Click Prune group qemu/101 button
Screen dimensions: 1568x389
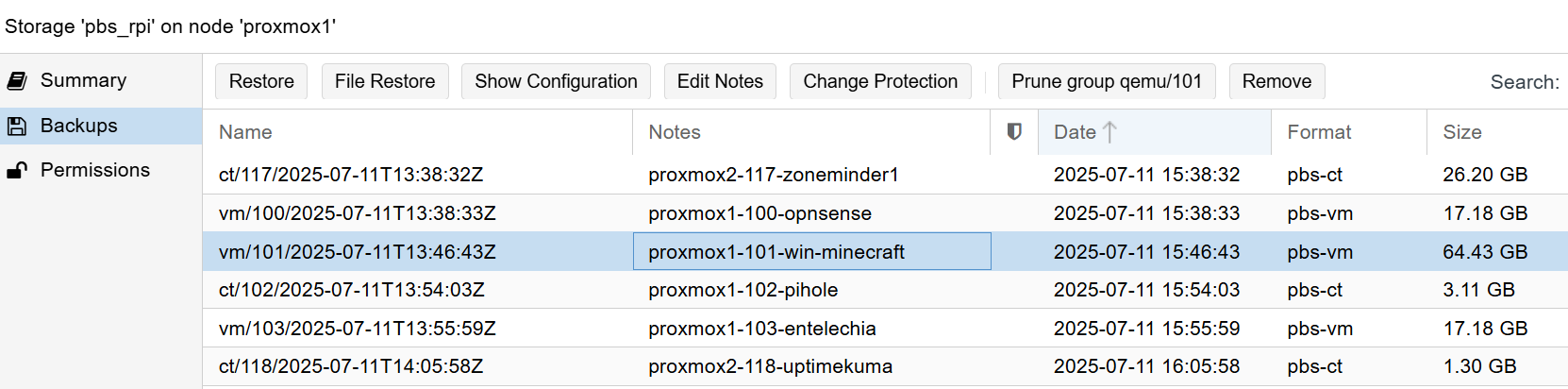[1107, 81]
